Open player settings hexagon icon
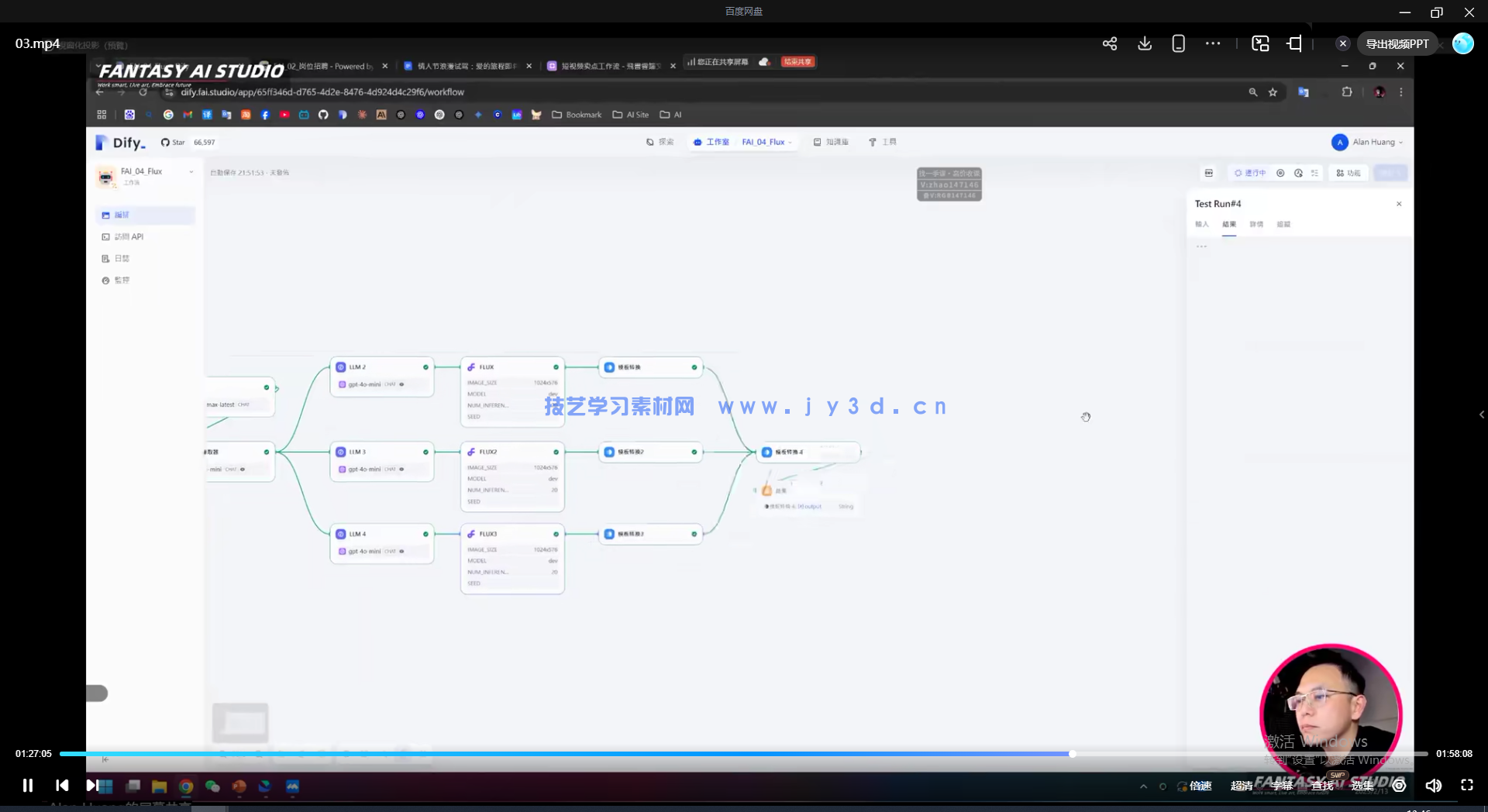Screen dimensions: 1488x812 1399,786
